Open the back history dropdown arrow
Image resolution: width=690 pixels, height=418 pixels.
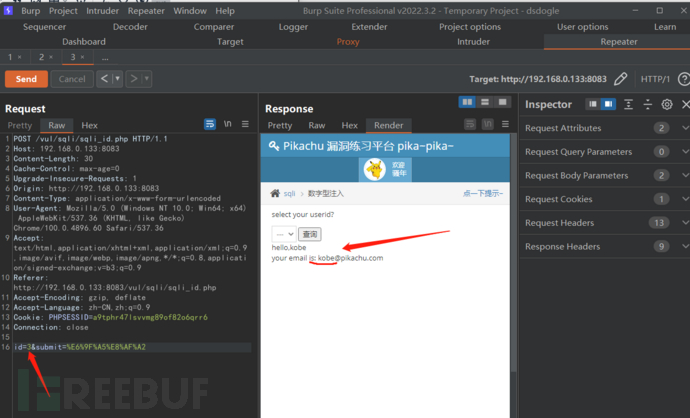coord(117,79)
